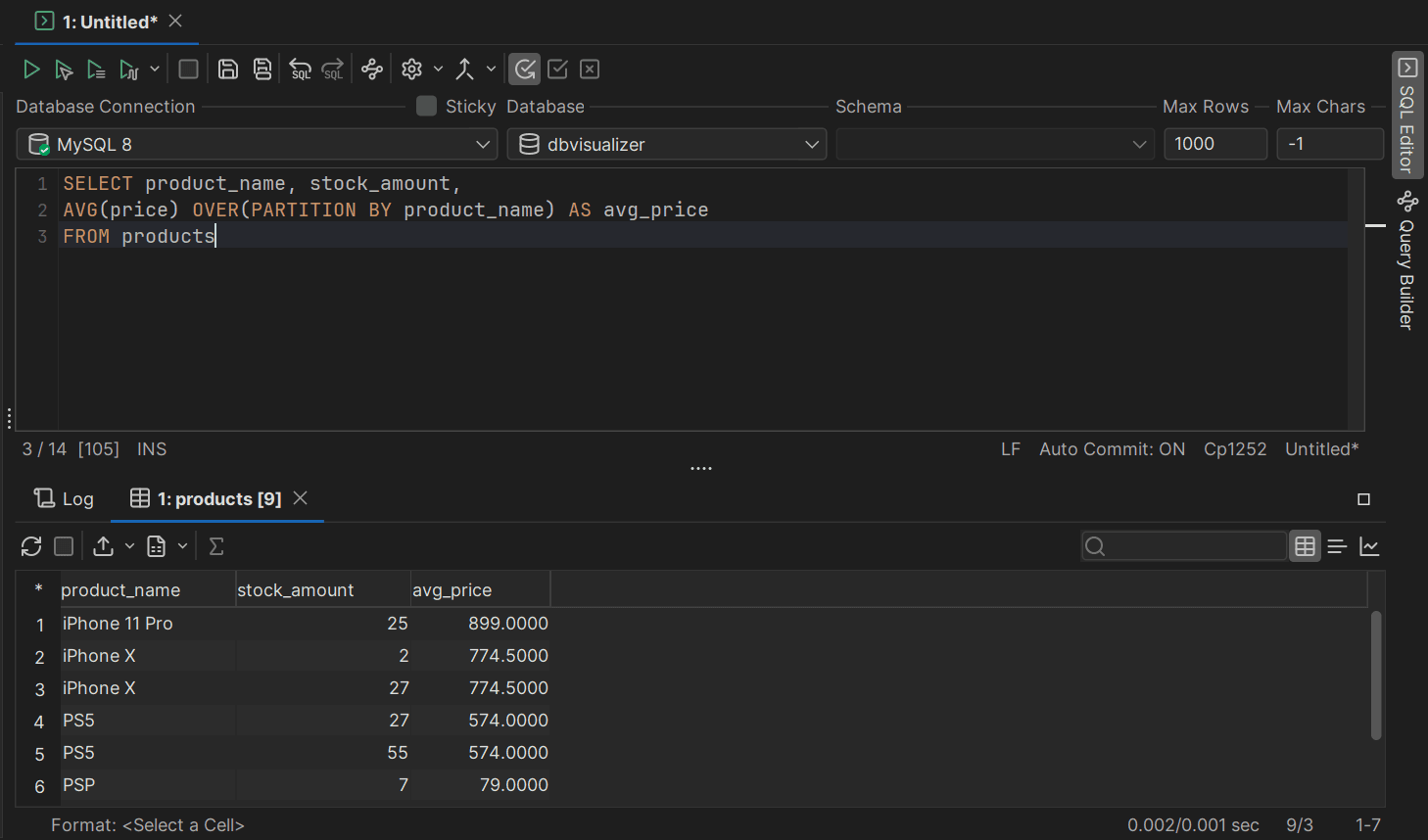Switch result view to chart mode
This screenshot has height=840, width=1428.
coord(1369,546)
